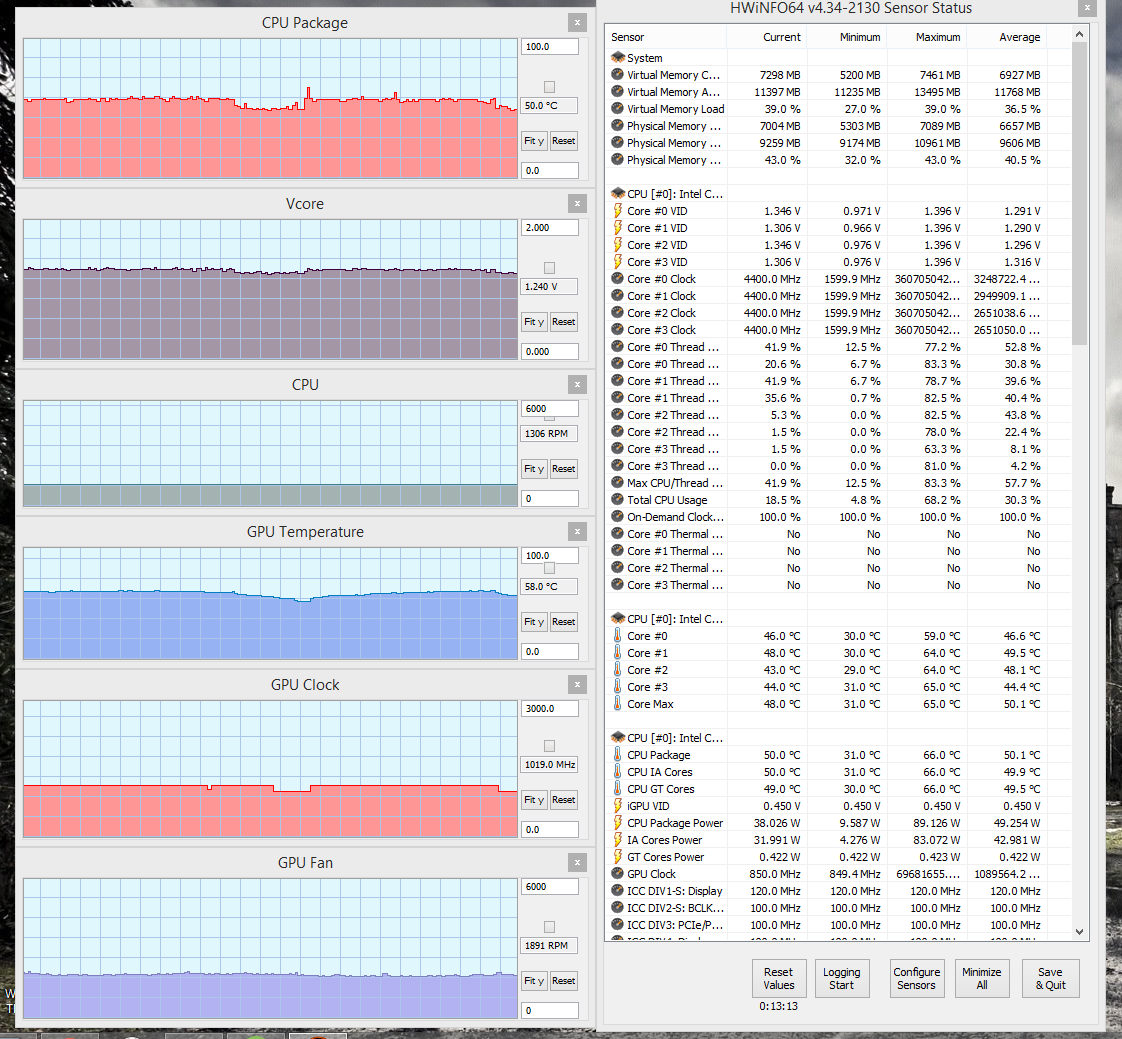The image size is (1122, 1039).
Task: Click the System sensor group icon
Action: click(x=618, y=57)
